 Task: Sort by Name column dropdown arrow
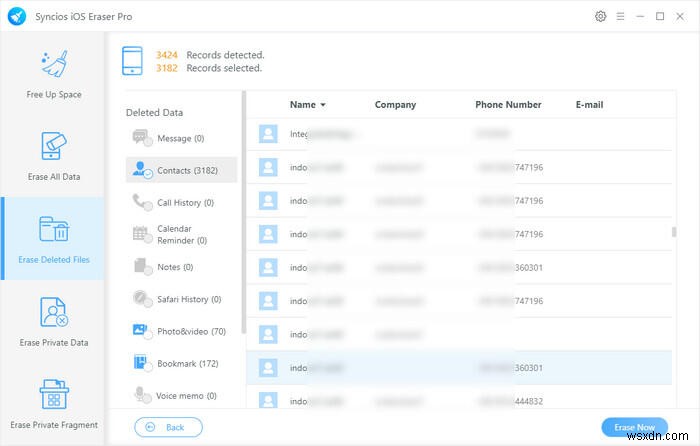pos(323,105)
